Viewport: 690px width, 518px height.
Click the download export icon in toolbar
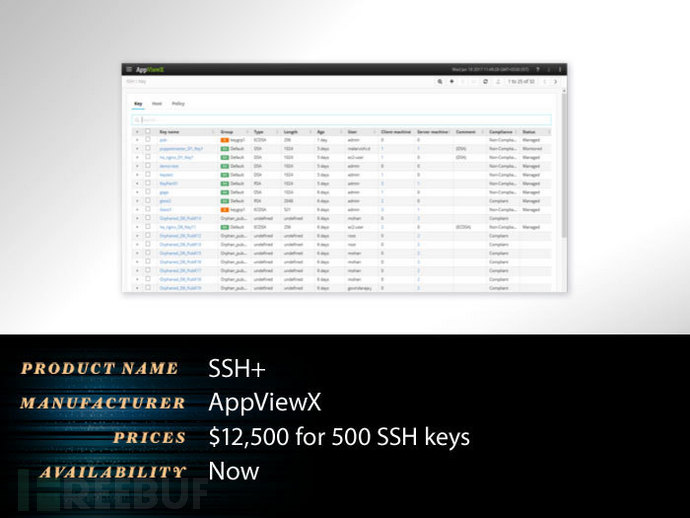498,81
